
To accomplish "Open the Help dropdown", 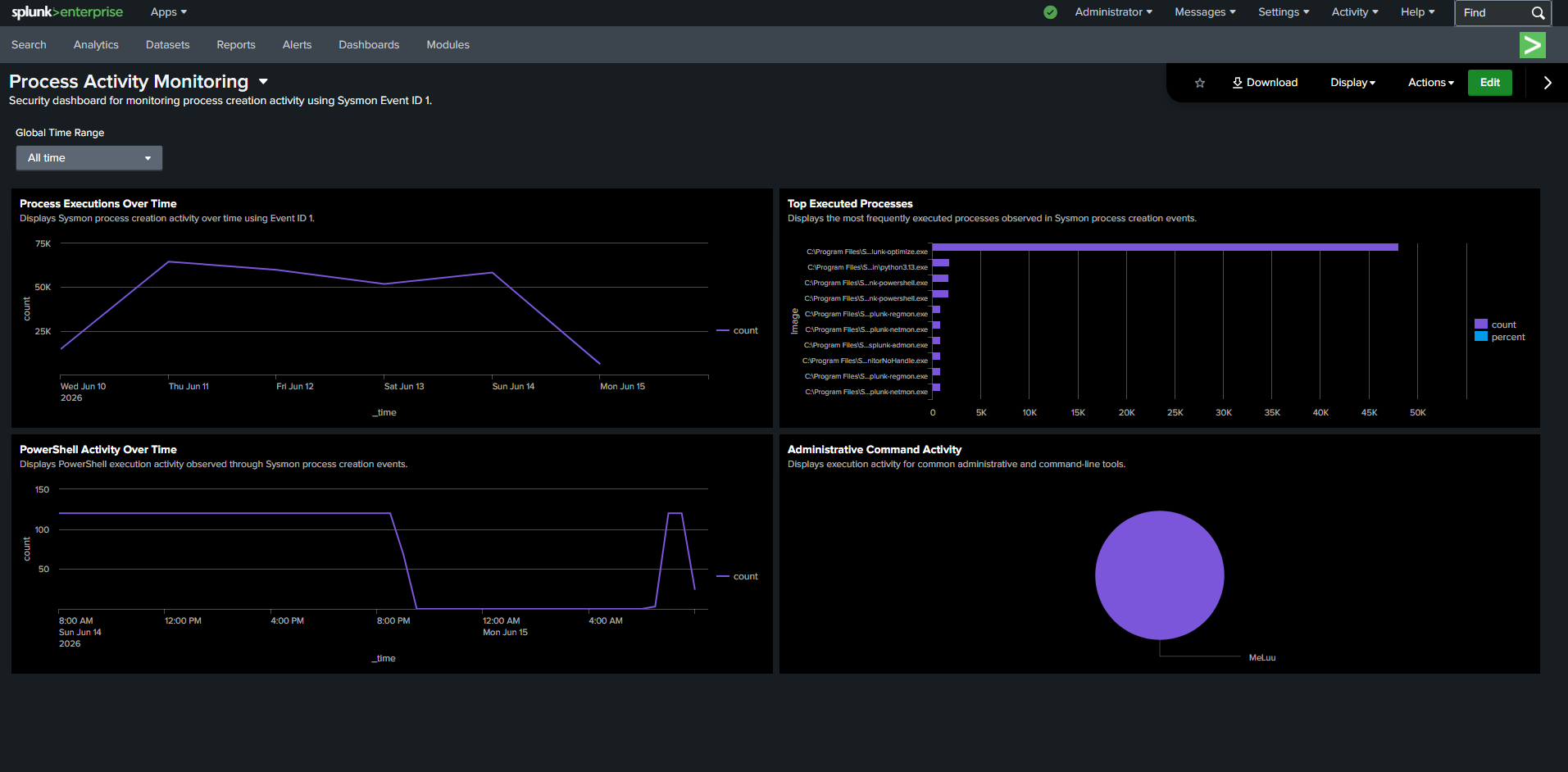I will (x=1417, y=12).
